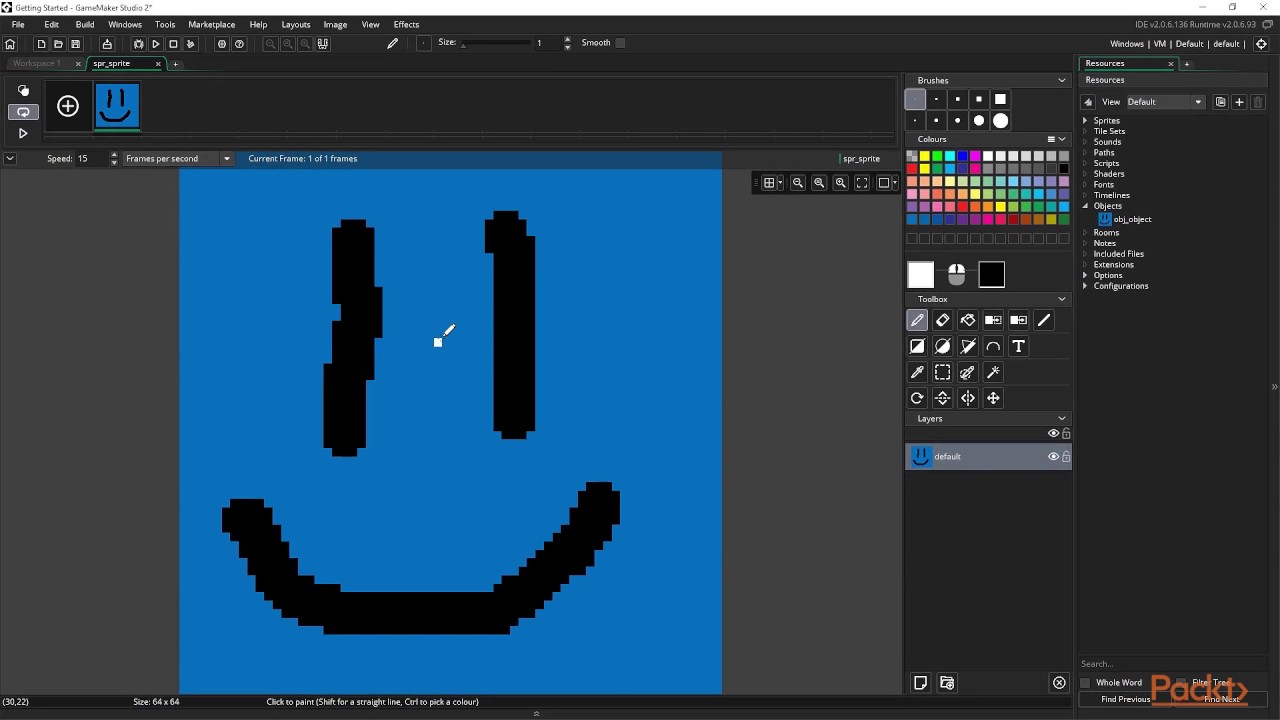Click the Debug bug icon

click(x=139, y=44)
